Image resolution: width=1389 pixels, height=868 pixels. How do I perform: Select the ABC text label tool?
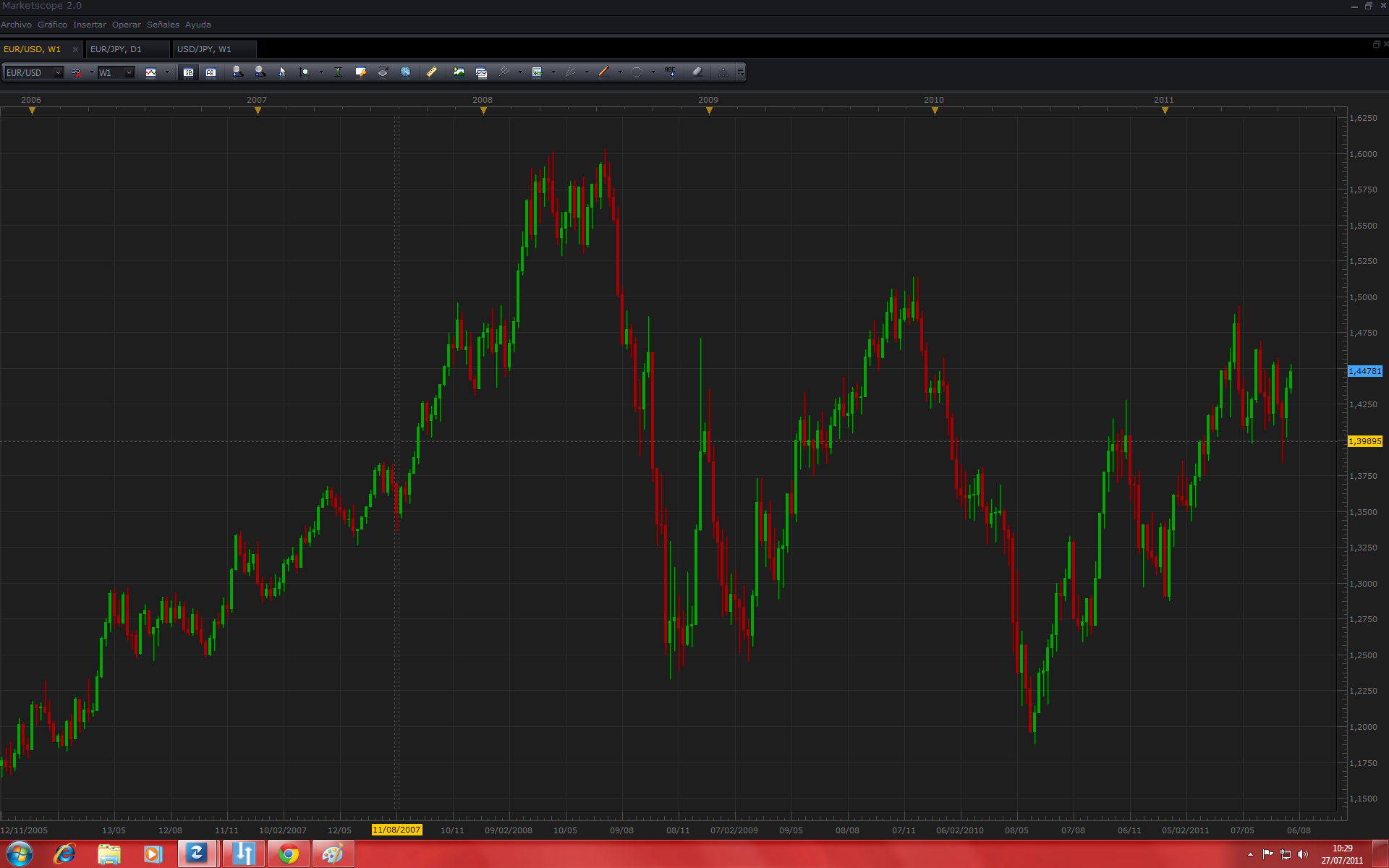[670, 72]
